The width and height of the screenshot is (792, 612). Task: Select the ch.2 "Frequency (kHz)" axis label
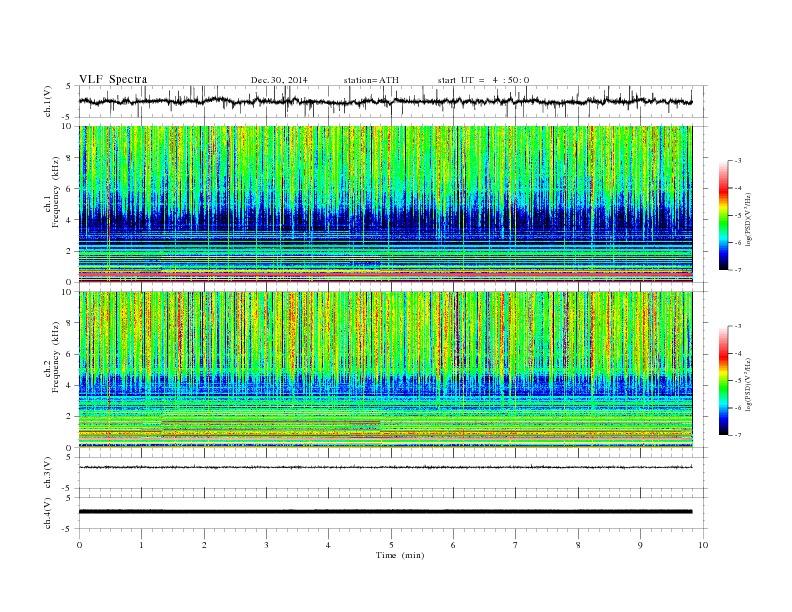pos(56,357)
